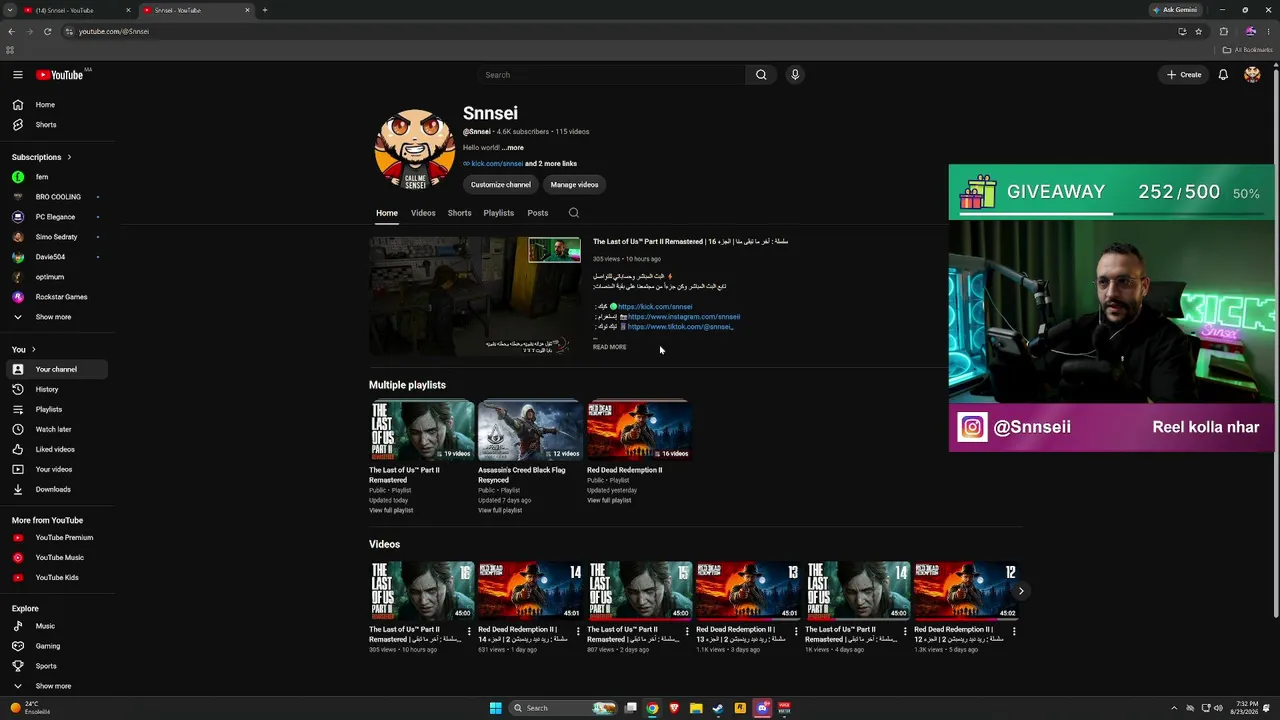Viewport: 1280px width, 720px height.
Task: Search within the Snnsei channel using magnifier icon
Action: (573, 213)
